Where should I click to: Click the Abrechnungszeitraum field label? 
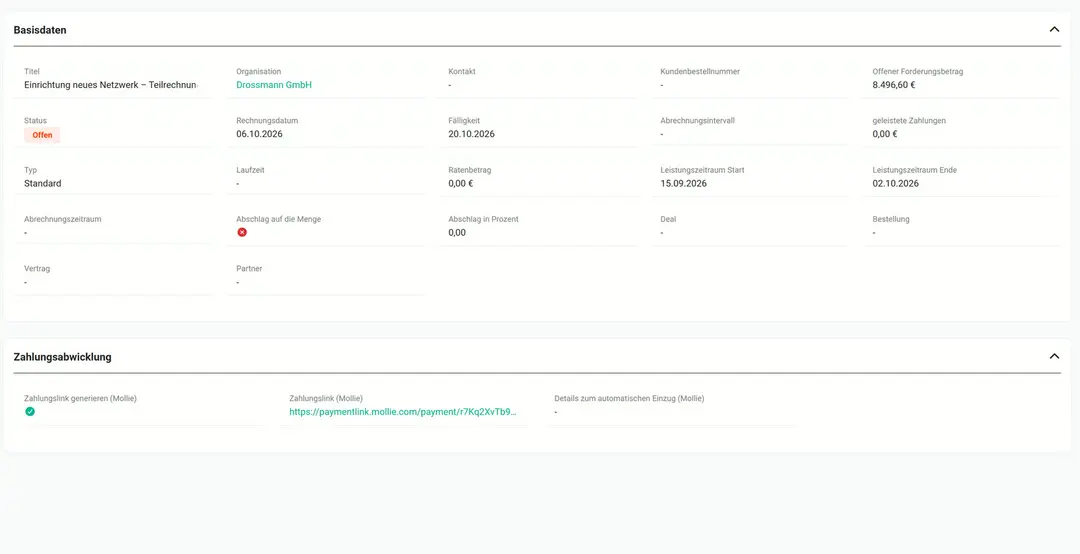click(x=63, y=219)
